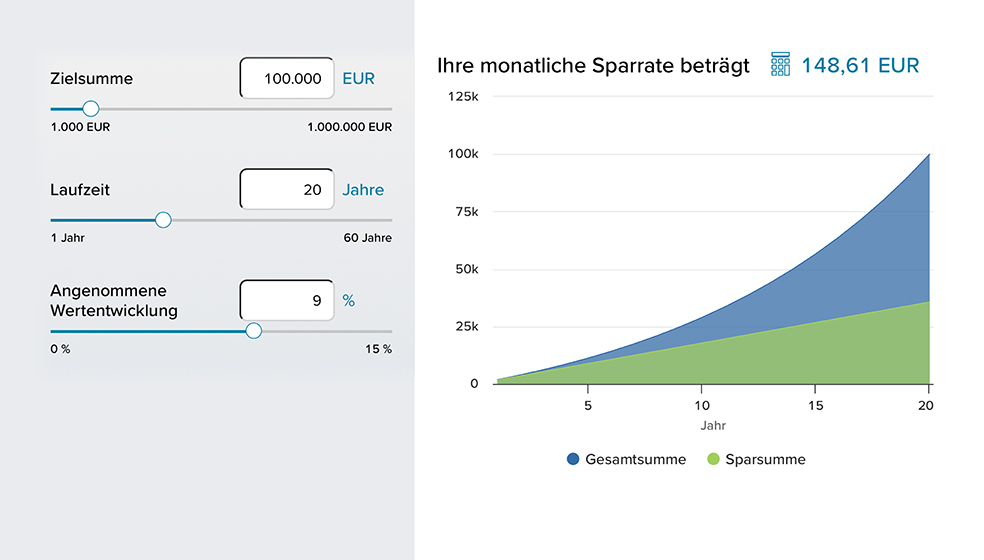Click year 20 on the chart axis
Screen dimensions: 984x560
pyautogui.click(x=925, y=405)
